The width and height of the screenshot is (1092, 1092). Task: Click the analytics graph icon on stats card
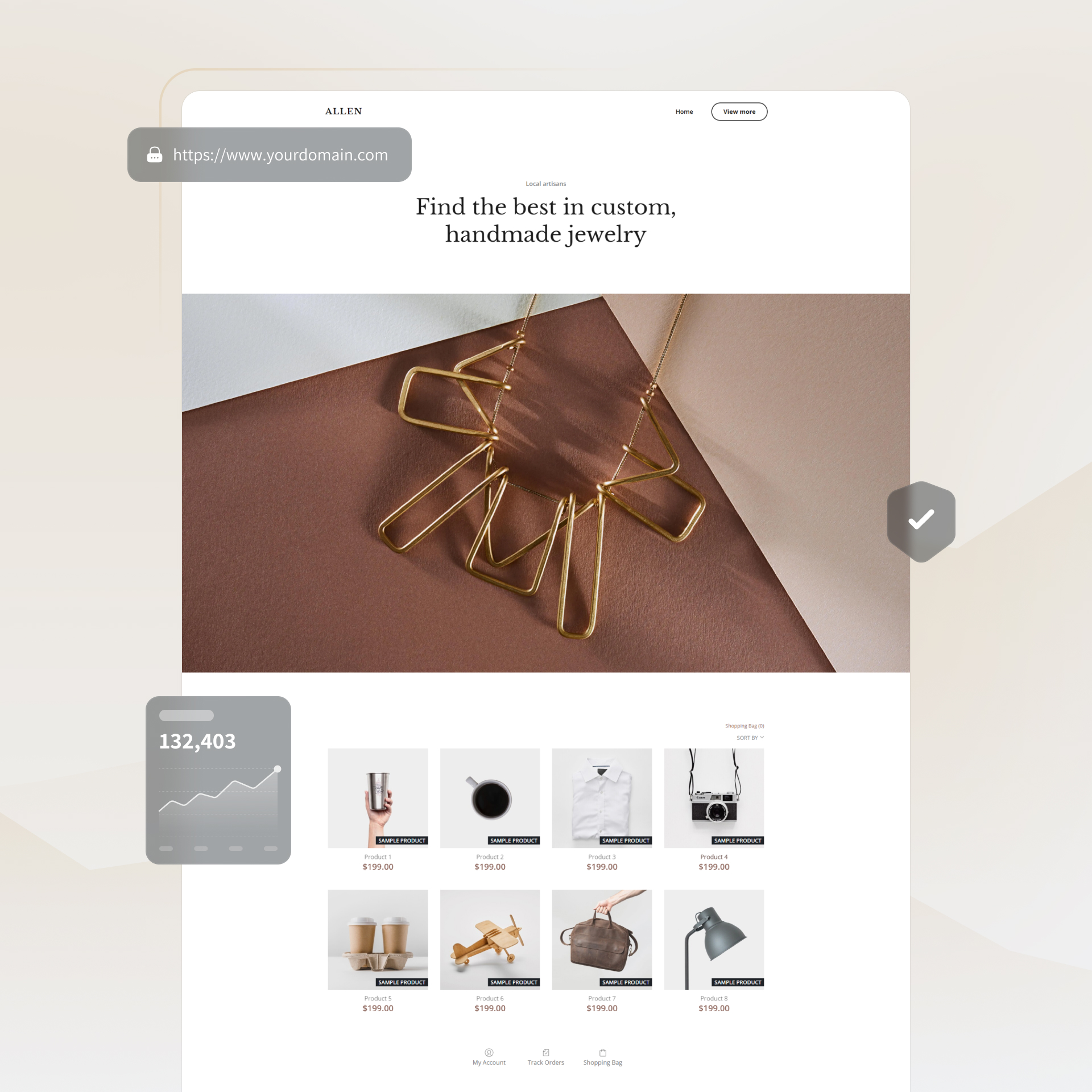click(x=219, y=790)
